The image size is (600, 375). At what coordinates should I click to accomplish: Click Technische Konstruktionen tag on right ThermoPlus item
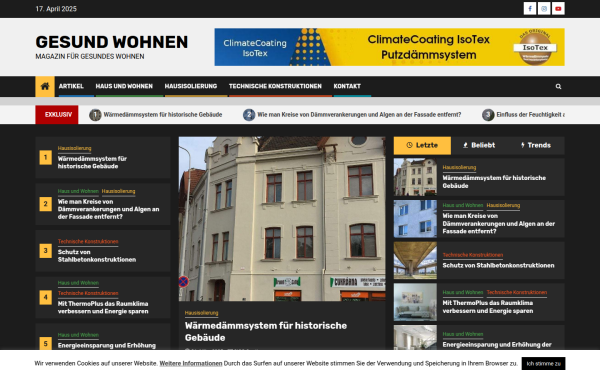point(517,292)
